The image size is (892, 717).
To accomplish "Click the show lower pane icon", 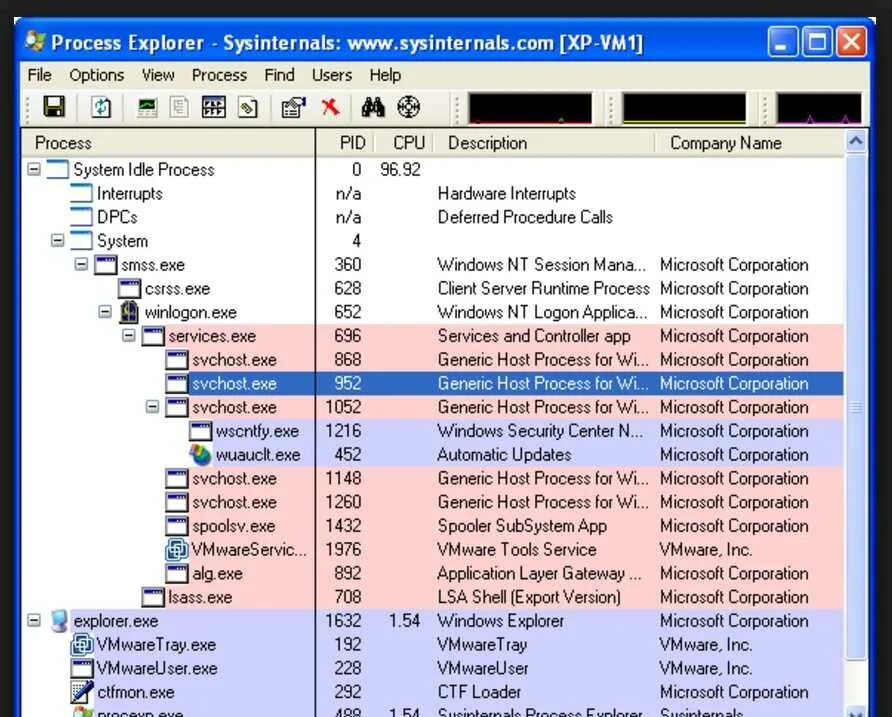I will (x=214, y=107).
